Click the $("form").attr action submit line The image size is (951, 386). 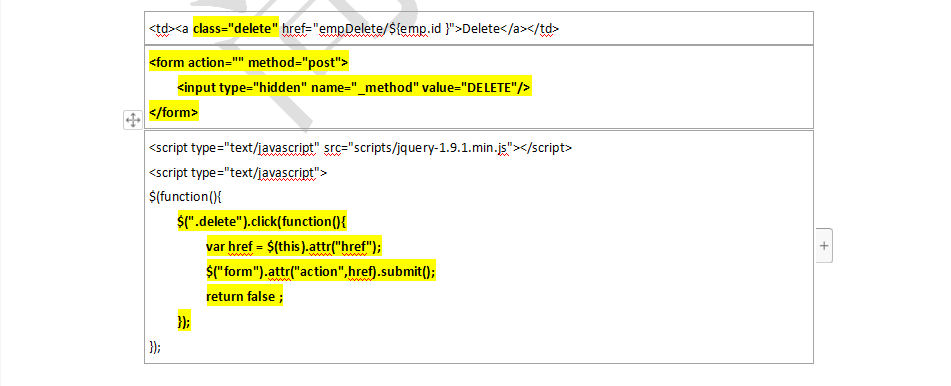[321, 272]
